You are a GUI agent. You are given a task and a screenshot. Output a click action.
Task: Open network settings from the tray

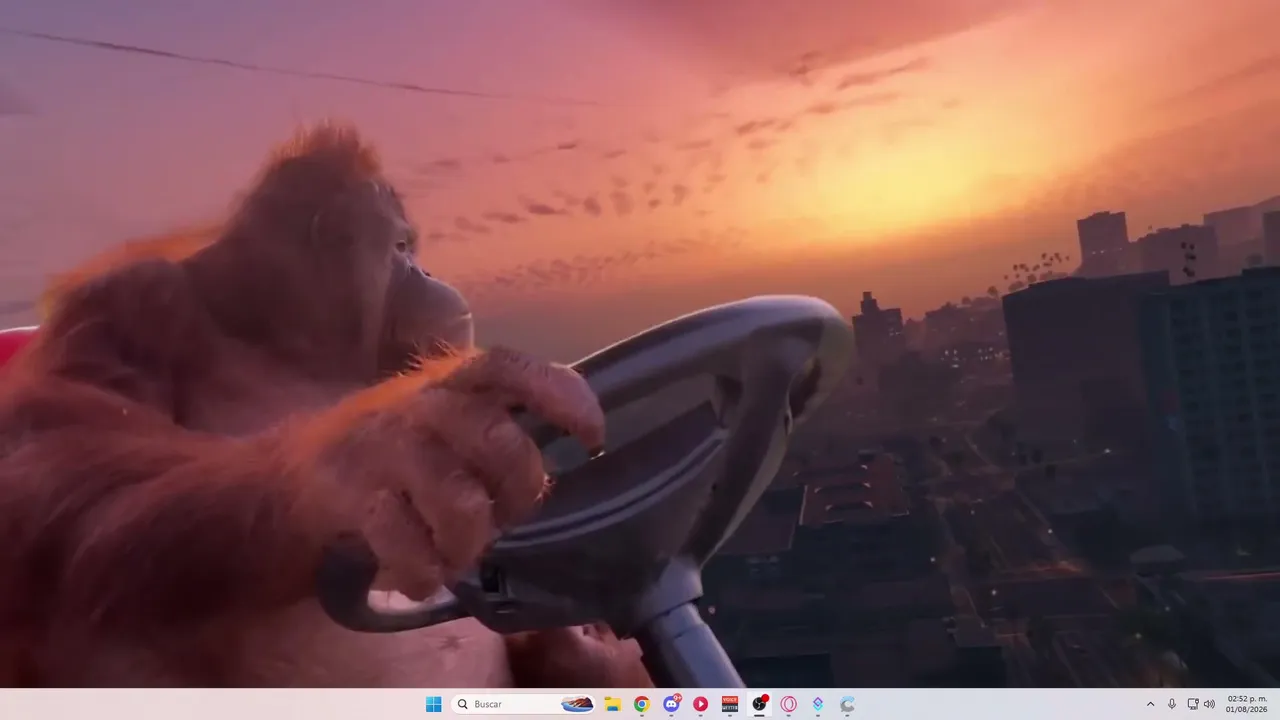click(x=1193, y=704)
